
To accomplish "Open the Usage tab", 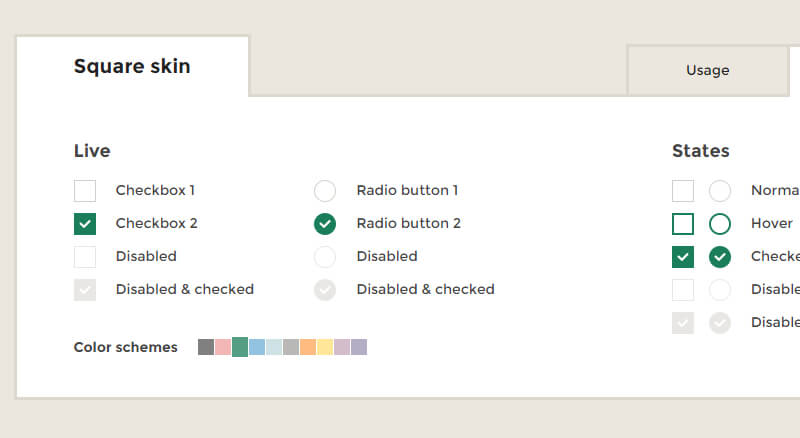I will [707, 70].
